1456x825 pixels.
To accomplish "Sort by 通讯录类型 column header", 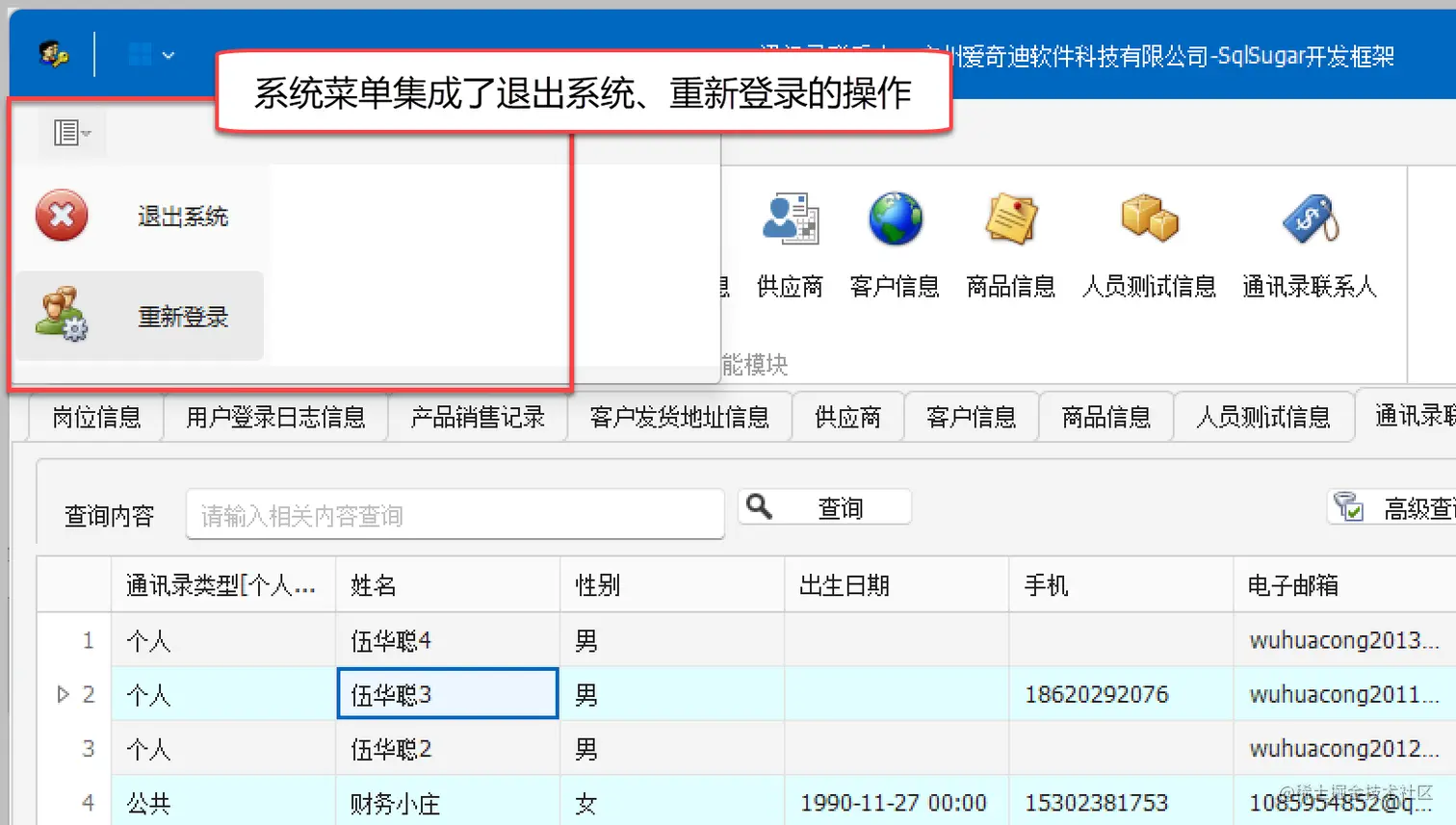I will [x=222, y=584].
